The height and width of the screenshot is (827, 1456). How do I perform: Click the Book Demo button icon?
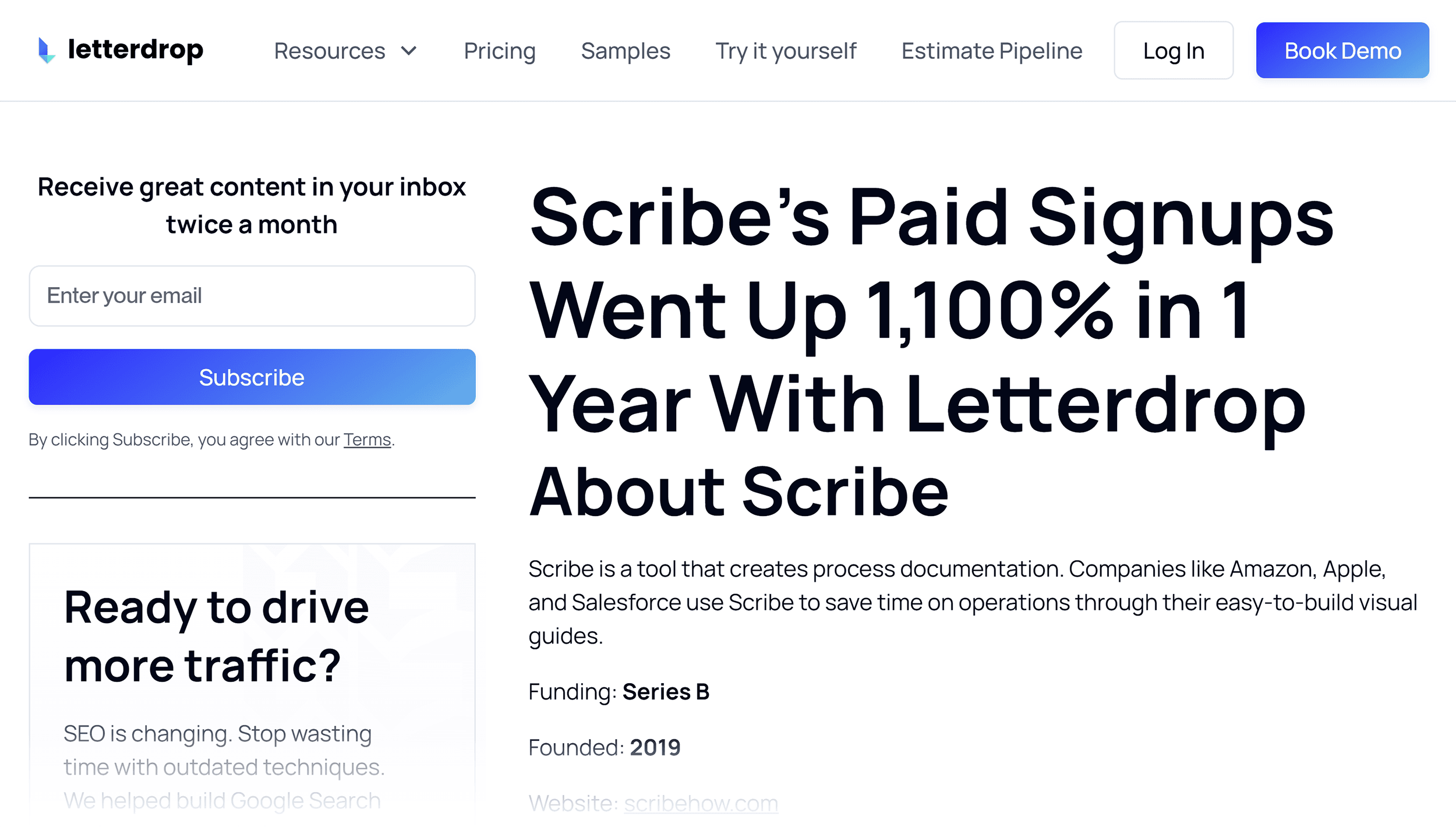click(1343, 50)
